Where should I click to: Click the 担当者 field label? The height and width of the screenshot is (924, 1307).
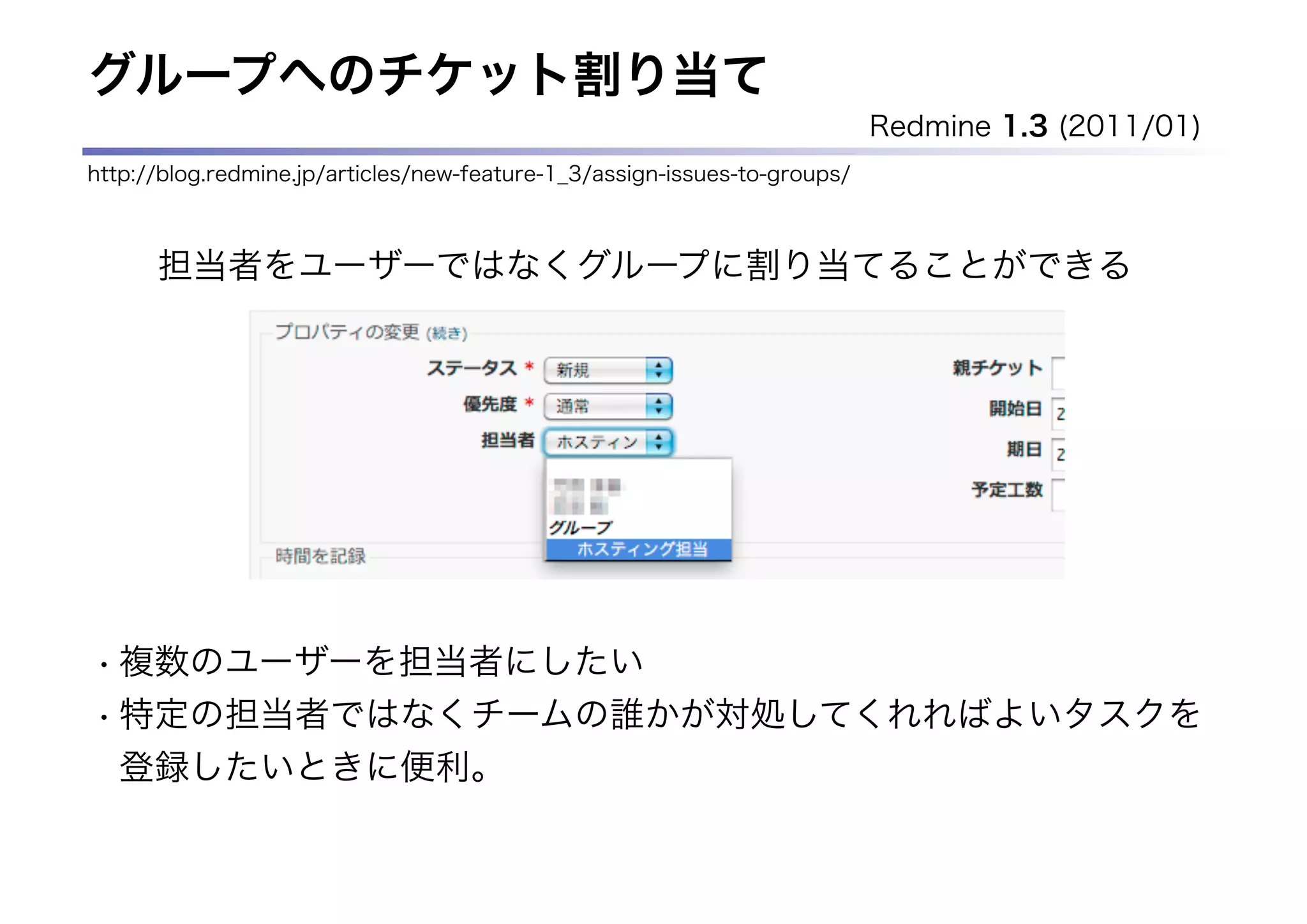point(507,440)
